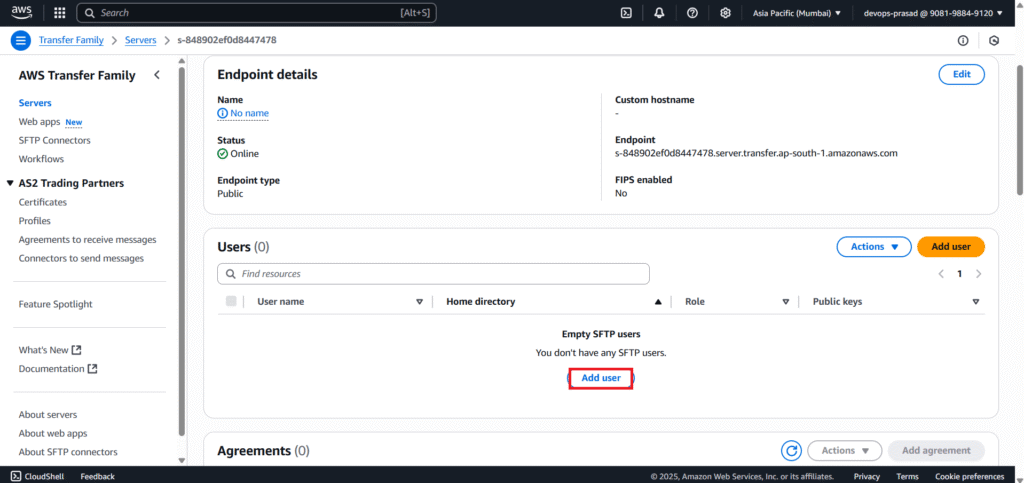Click Servers breadcrumb link

[140, 40]
